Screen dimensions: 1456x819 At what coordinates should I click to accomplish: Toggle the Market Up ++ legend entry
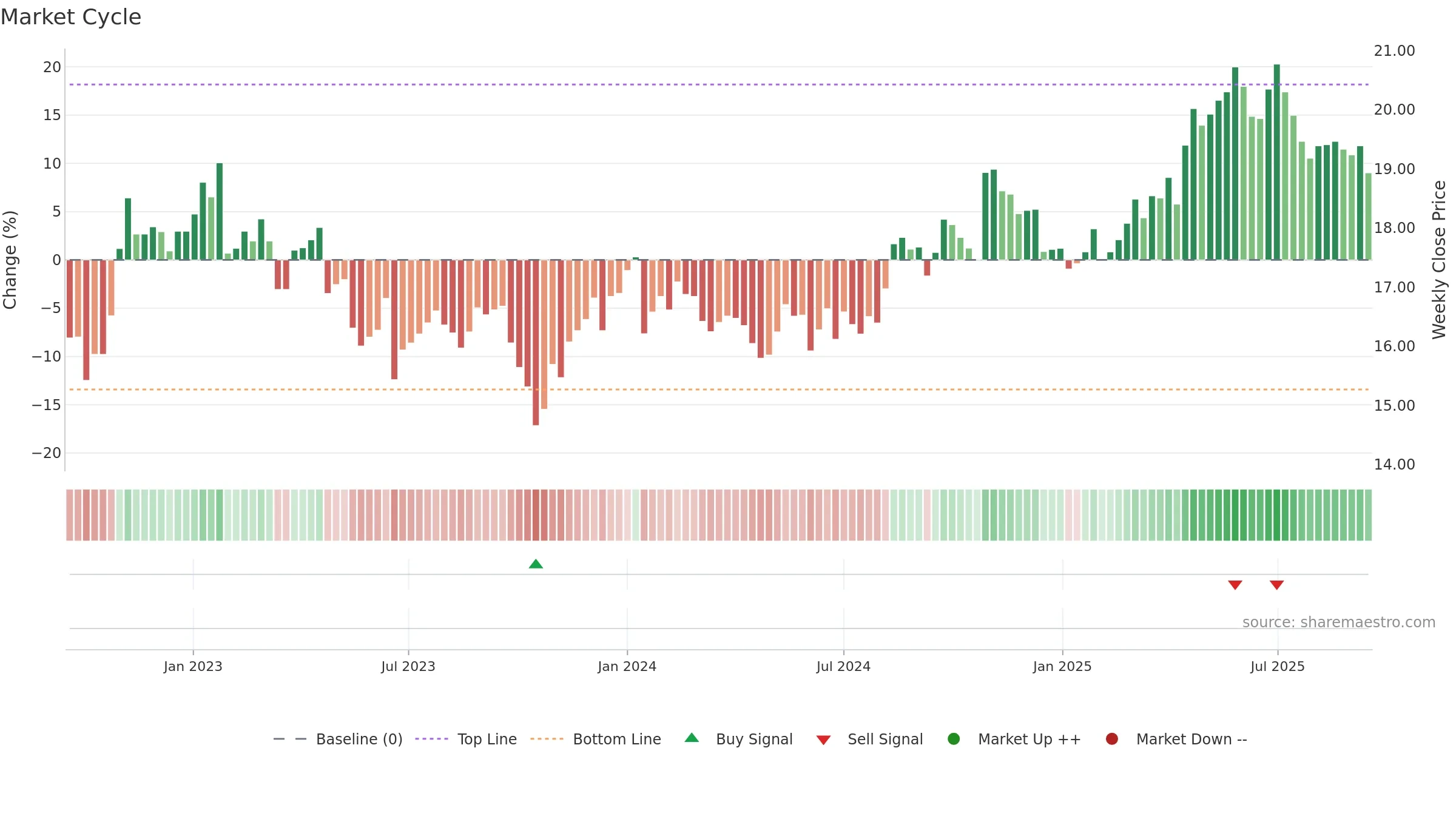[x=1014, y=739]
